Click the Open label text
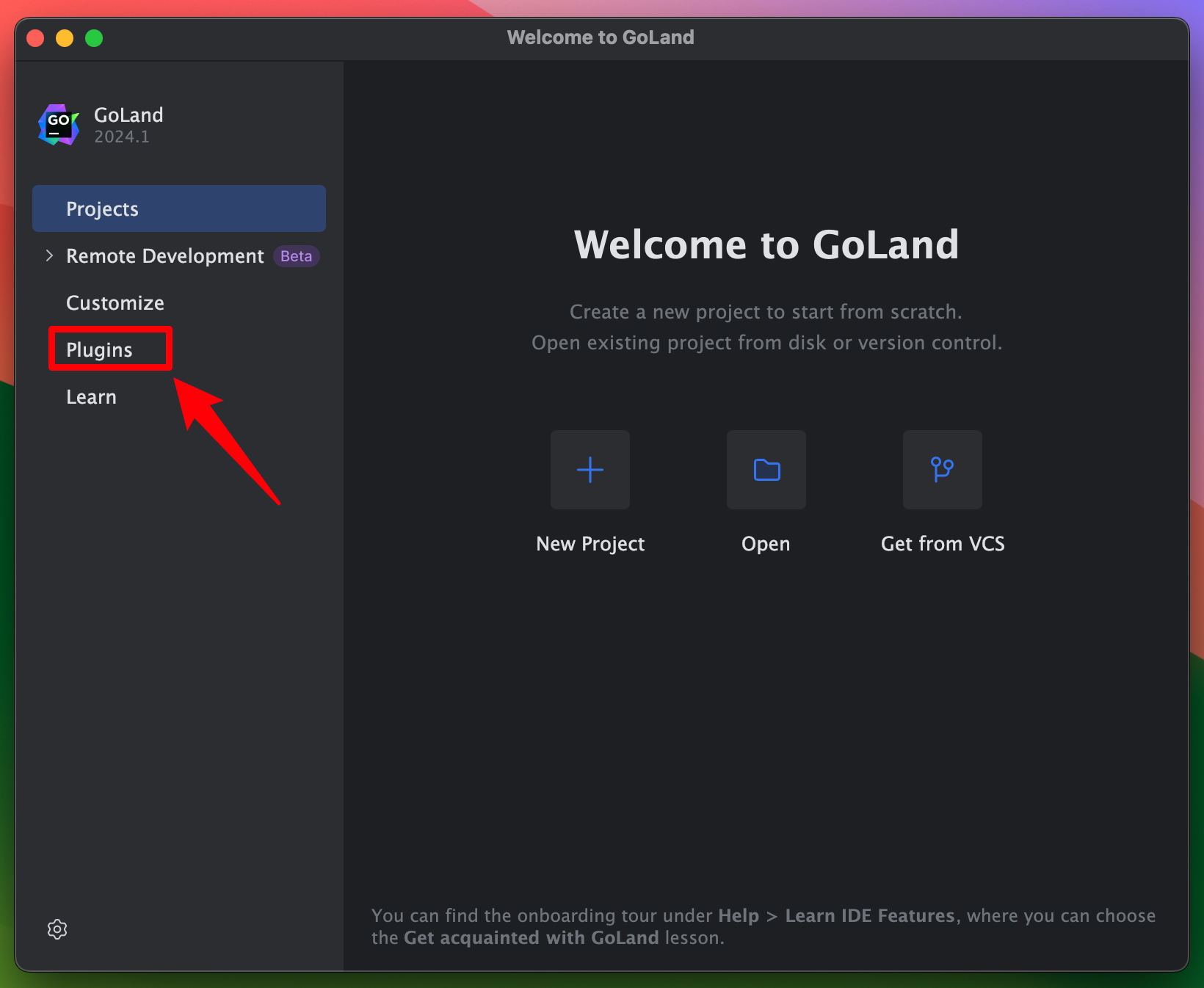Viewport: 1204px width, 988px height. coord(766,544)
